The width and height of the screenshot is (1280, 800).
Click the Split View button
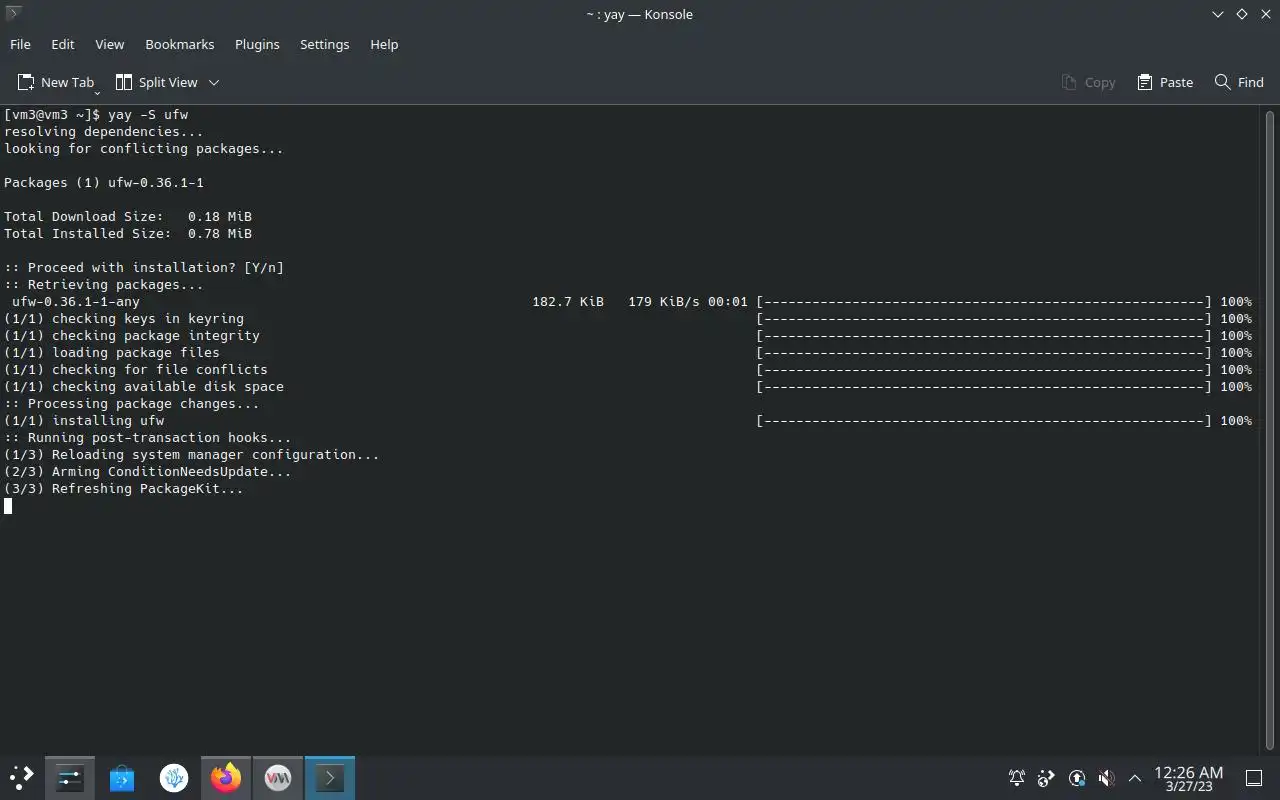click(x=156, y=82)
